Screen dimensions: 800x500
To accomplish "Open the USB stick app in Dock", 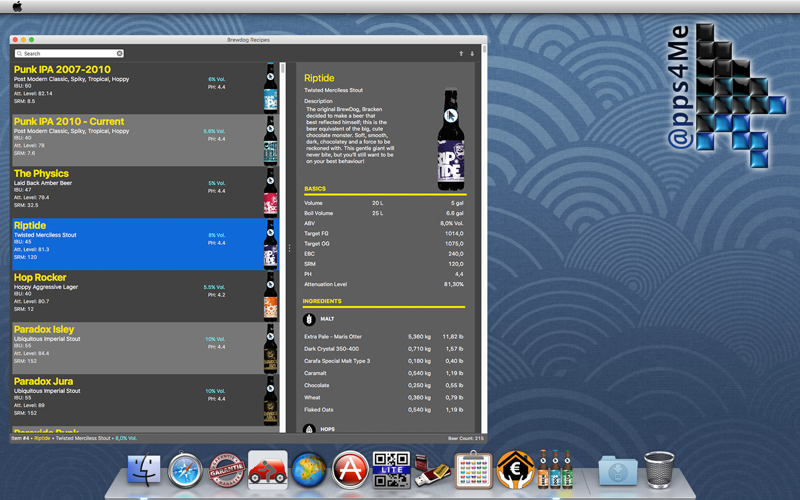I will [x=432, y=470].
